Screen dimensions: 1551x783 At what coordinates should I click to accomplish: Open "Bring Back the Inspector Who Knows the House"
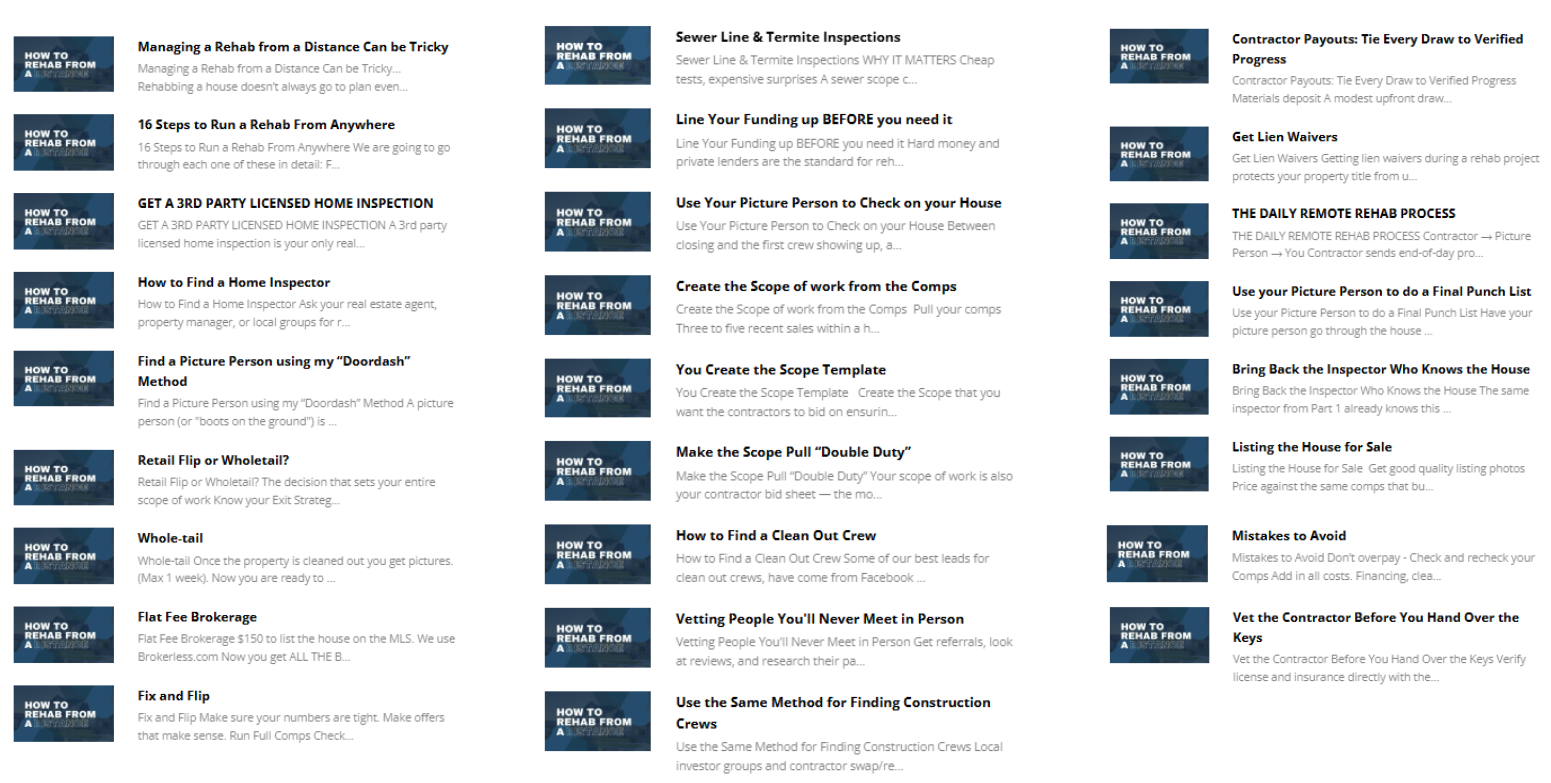pos(1381,370)
